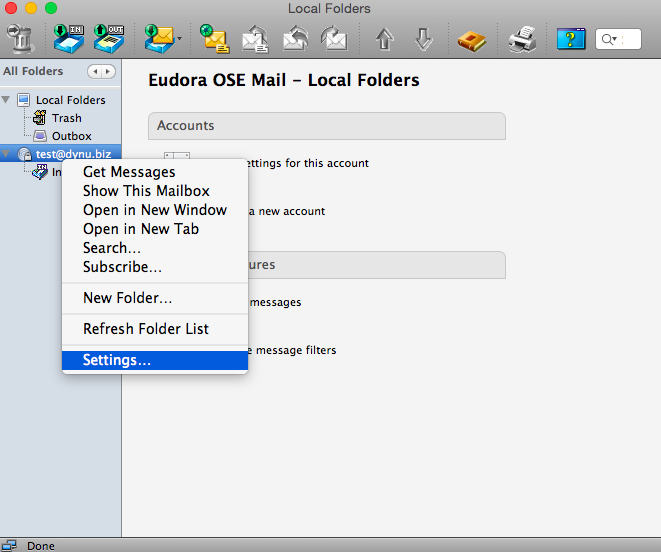Compose a new message from the toolbar
The width and height of the screenshot is (661, 552).
215,39
